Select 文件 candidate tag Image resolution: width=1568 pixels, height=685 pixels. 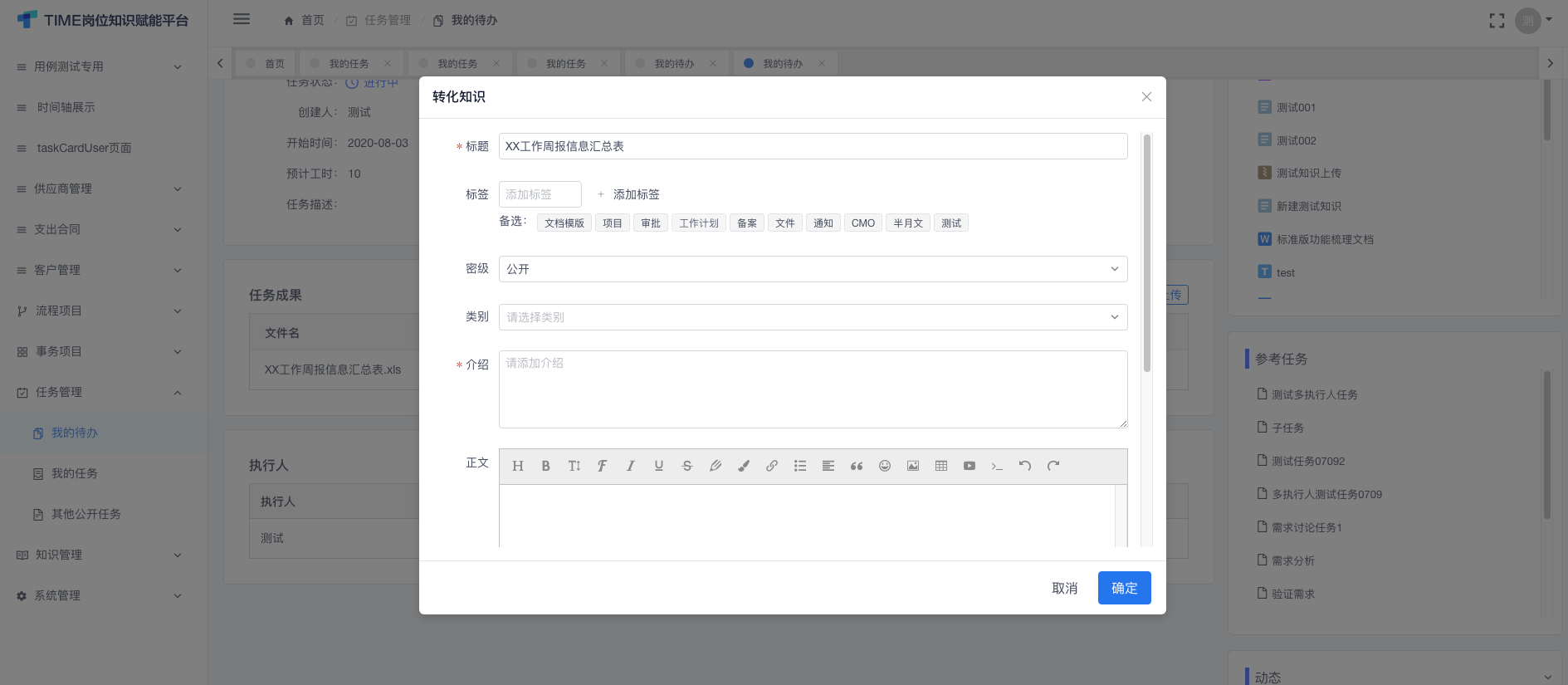point(785,223)
